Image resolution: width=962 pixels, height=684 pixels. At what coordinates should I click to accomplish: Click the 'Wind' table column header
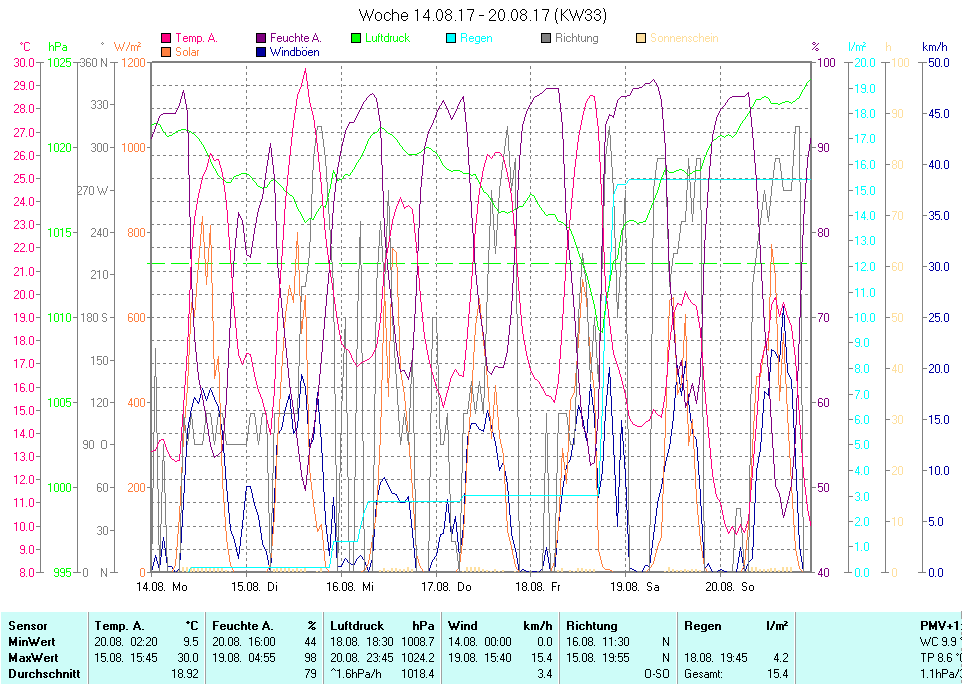[x=463, y=626]
